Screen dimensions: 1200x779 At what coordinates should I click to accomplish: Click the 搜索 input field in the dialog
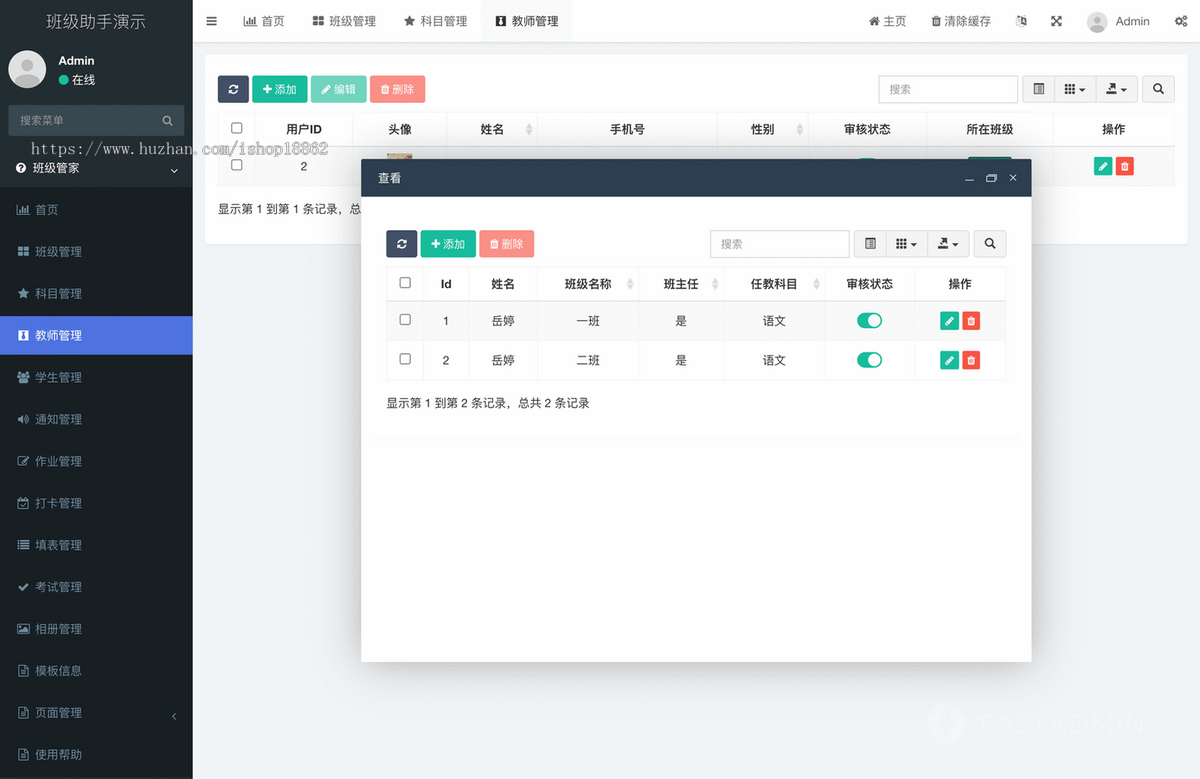pos(779,243)
